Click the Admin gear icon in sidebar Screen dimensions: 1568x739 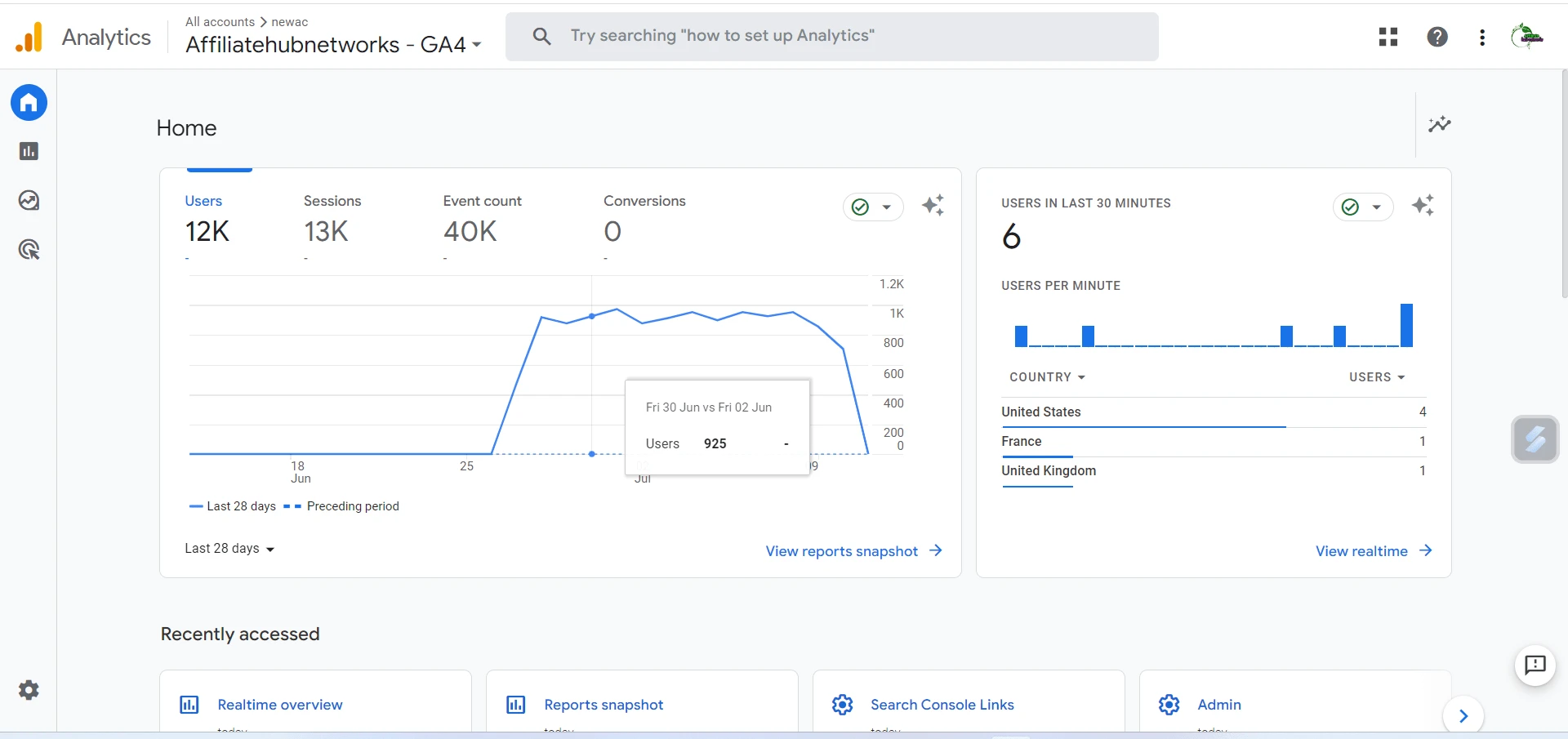click(29, 690)
